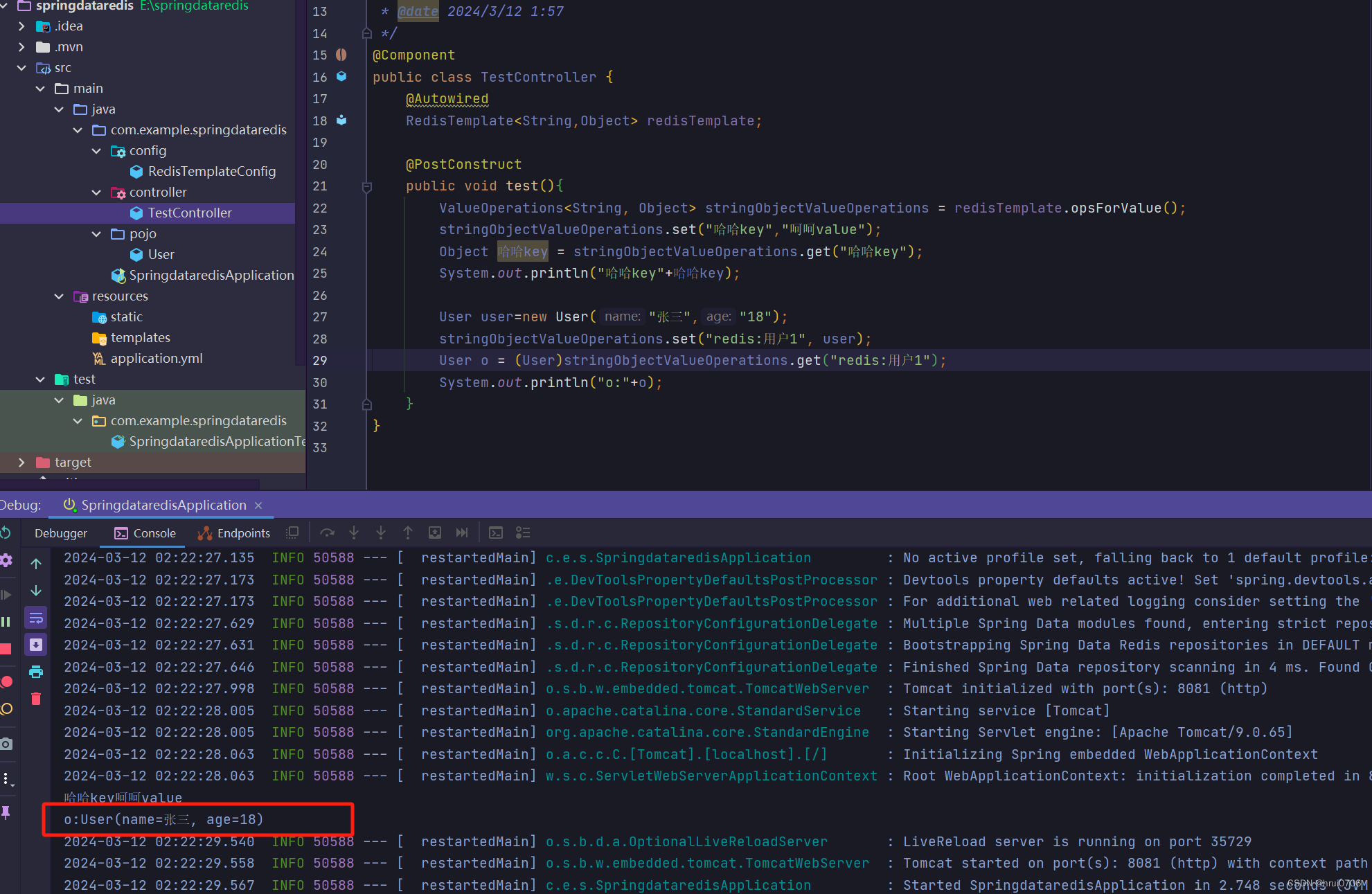Expand the target folder
Screen dimensions: 1372x894
click(x=22, y=462)
